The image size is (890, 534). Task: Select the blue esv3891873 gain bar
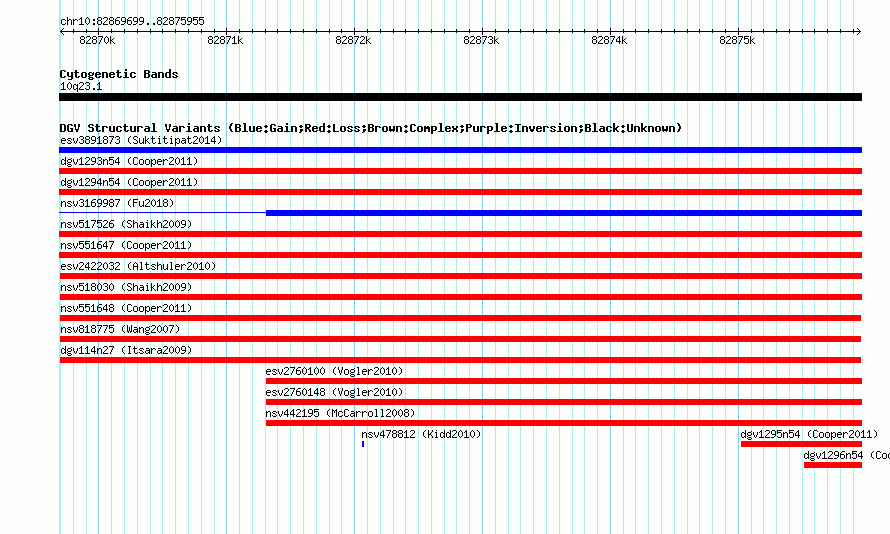(x=460, y=150)
